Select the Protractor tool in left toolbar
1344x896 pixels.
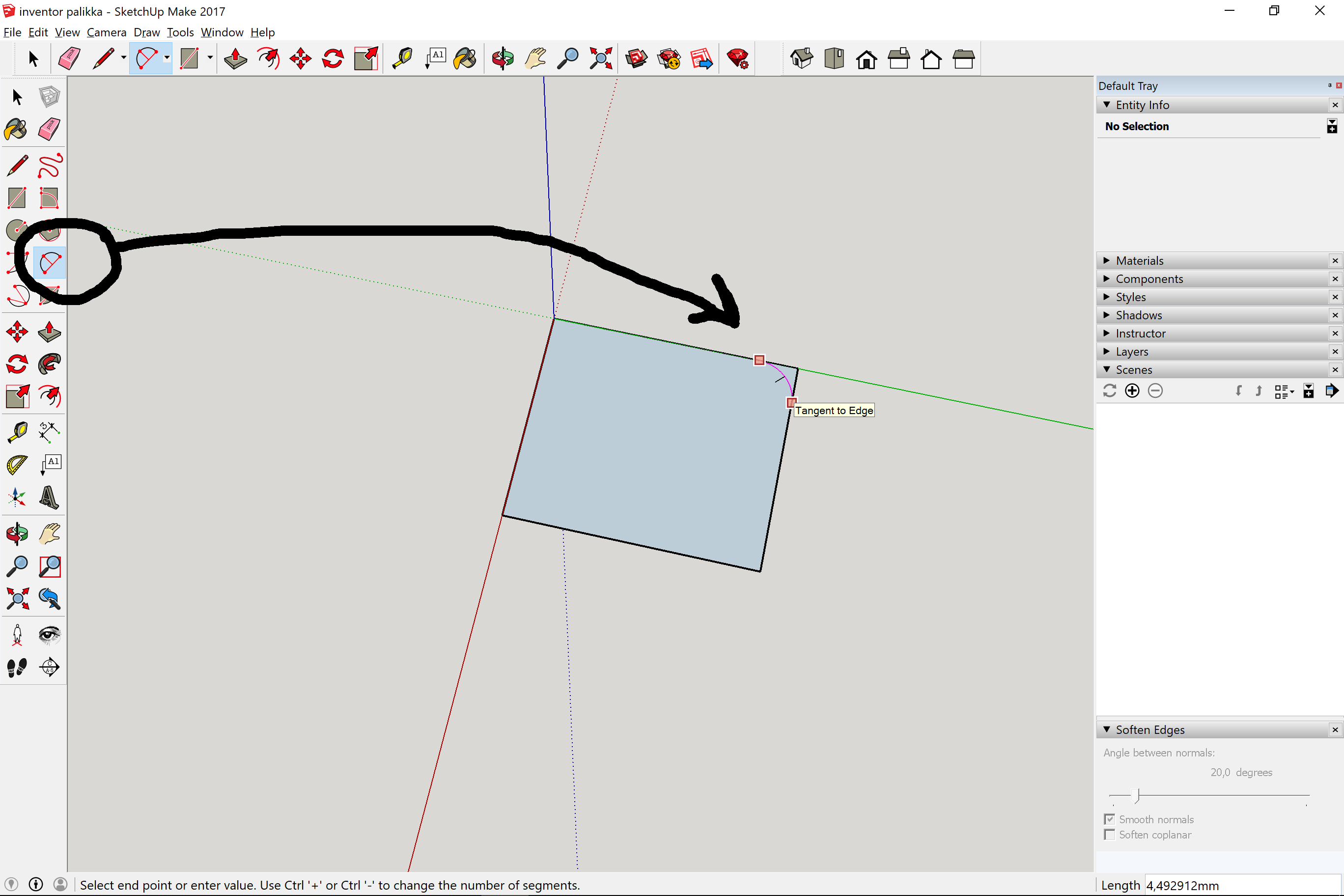tap(17, 464)
